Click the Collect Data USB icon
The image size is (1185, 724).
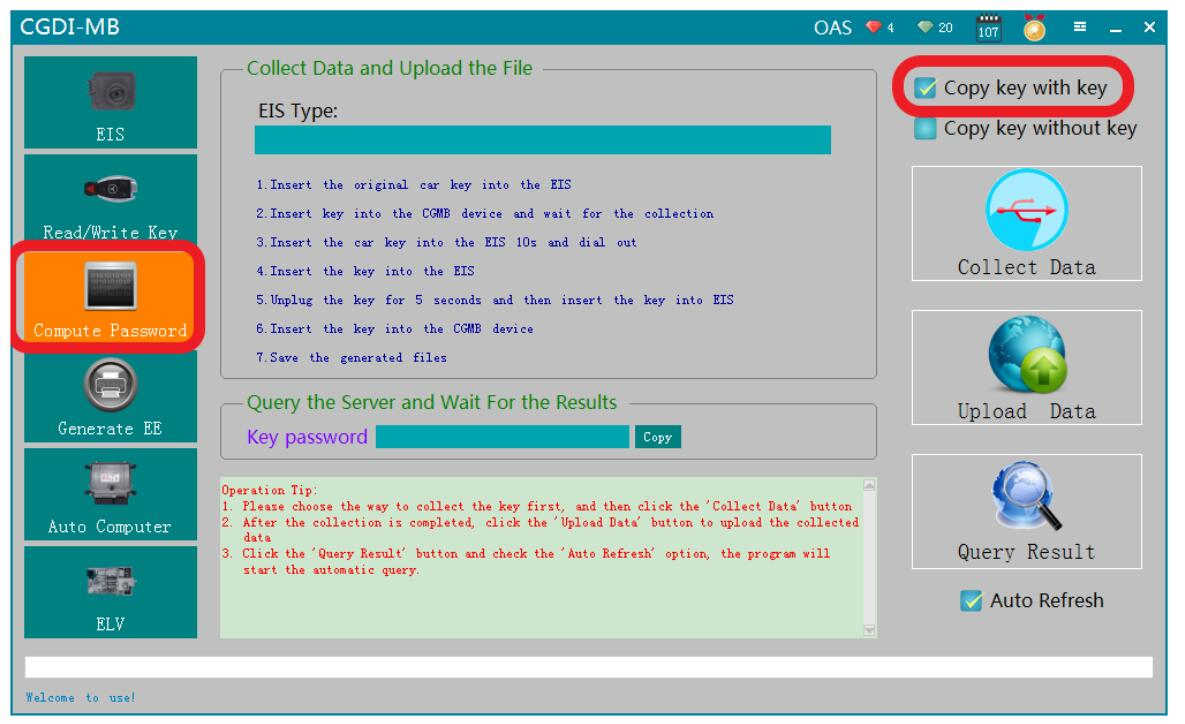click(x=1026, y=210)
